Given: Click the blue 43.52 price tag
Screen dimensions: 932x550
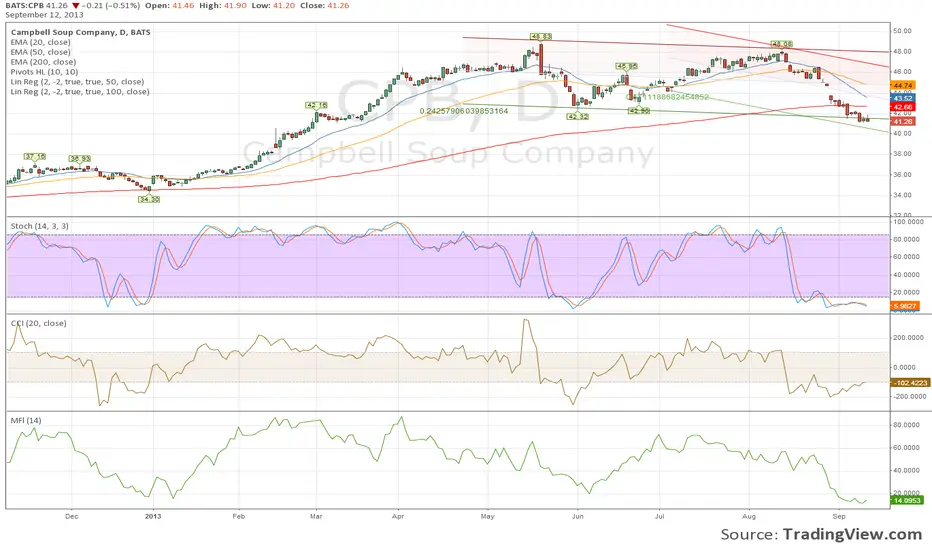Looking at the screenshot, I should [x=903, y=98].
